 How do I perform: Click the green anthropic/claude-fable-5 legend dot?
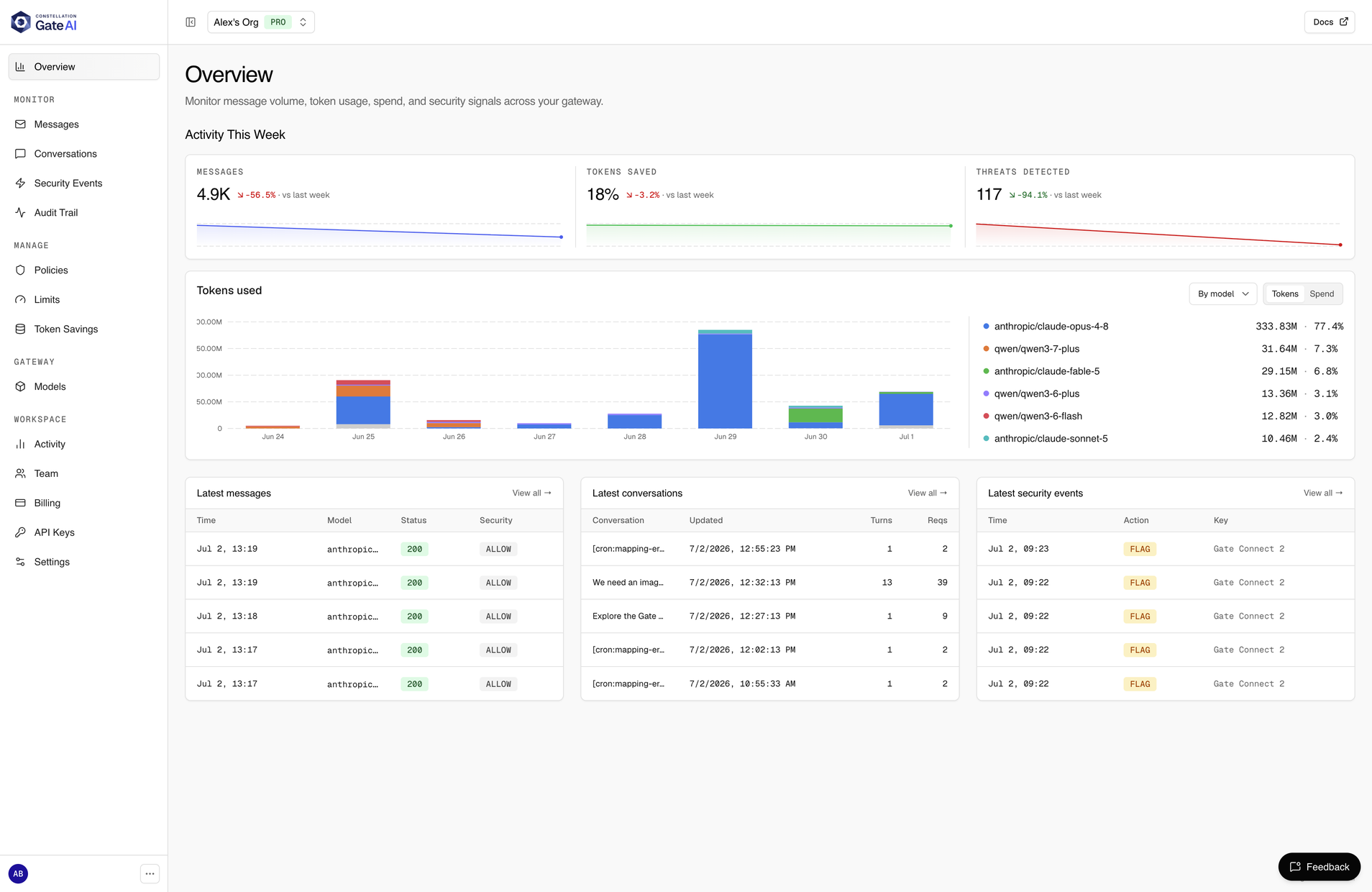tap(986, 371)
